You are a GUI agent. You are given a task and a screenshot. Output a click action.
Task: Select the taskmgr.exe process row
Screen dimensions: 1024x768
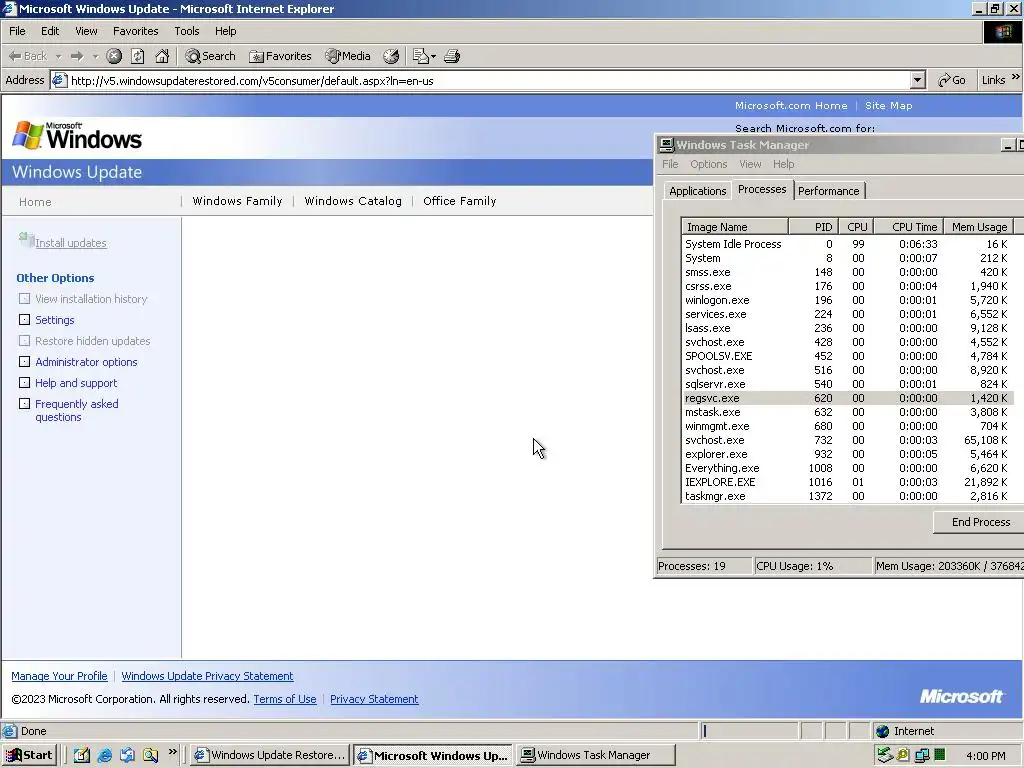847,496
